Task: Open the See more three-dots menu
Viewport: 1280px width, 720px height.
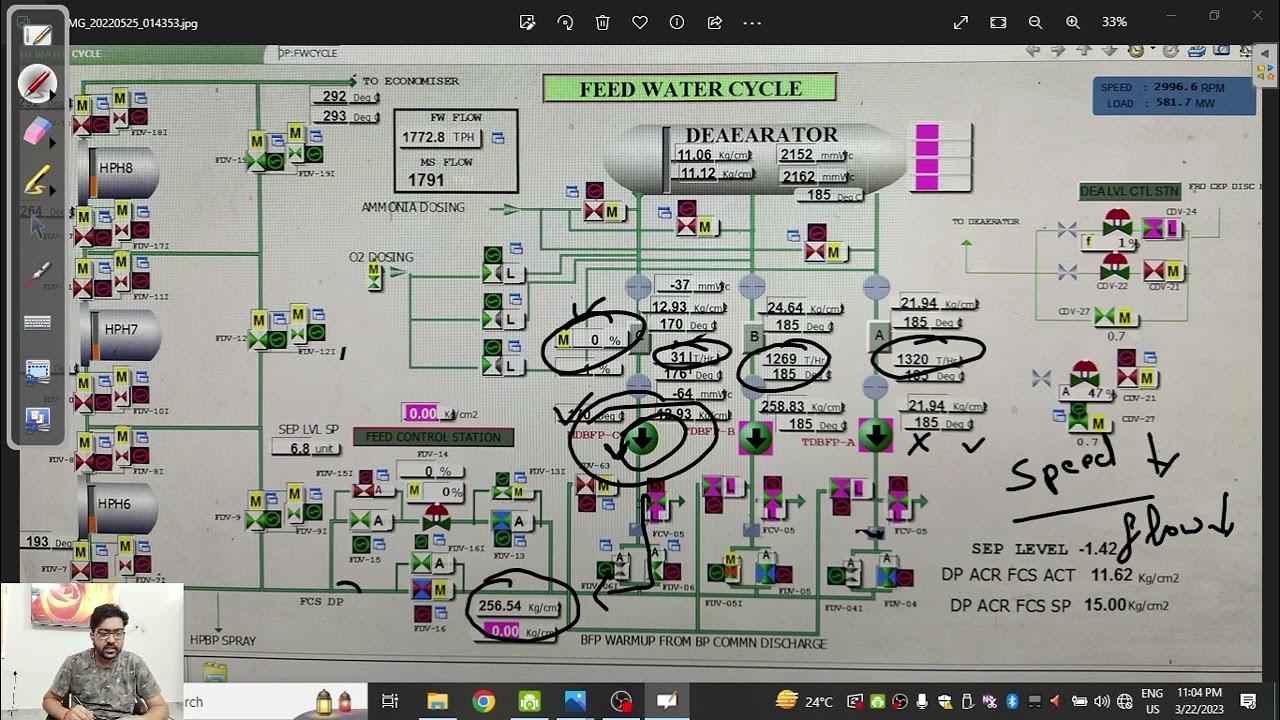Action: (x=752, y=22)
